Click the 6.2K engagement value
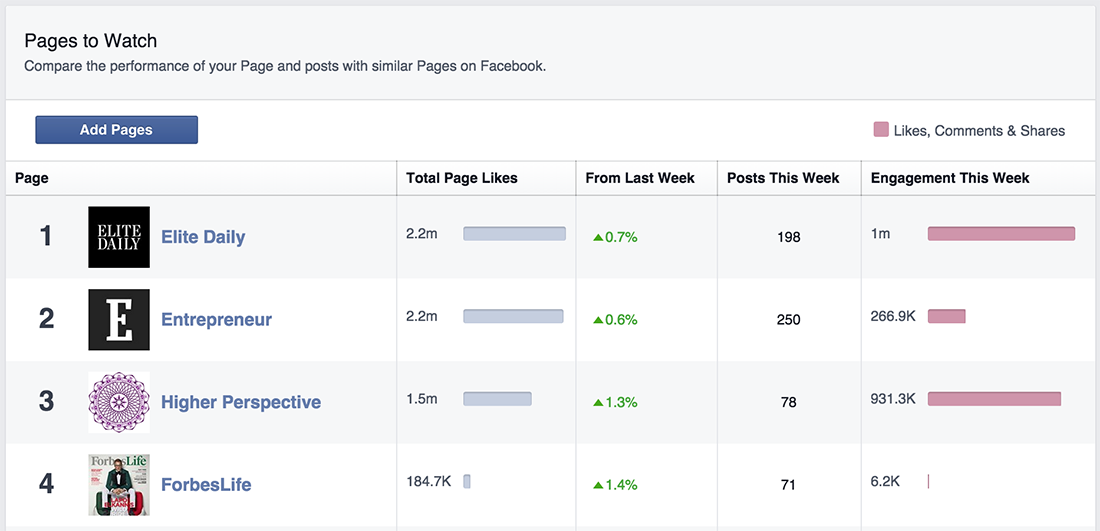 885,481
